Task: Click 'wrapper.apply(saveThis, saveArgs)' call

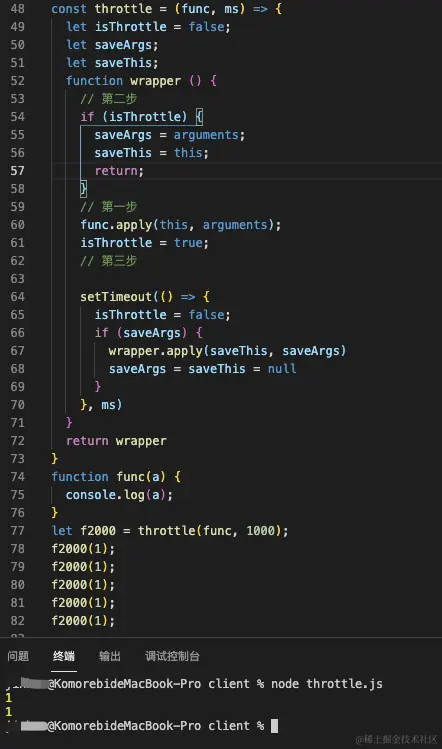Action: point(227,351)
